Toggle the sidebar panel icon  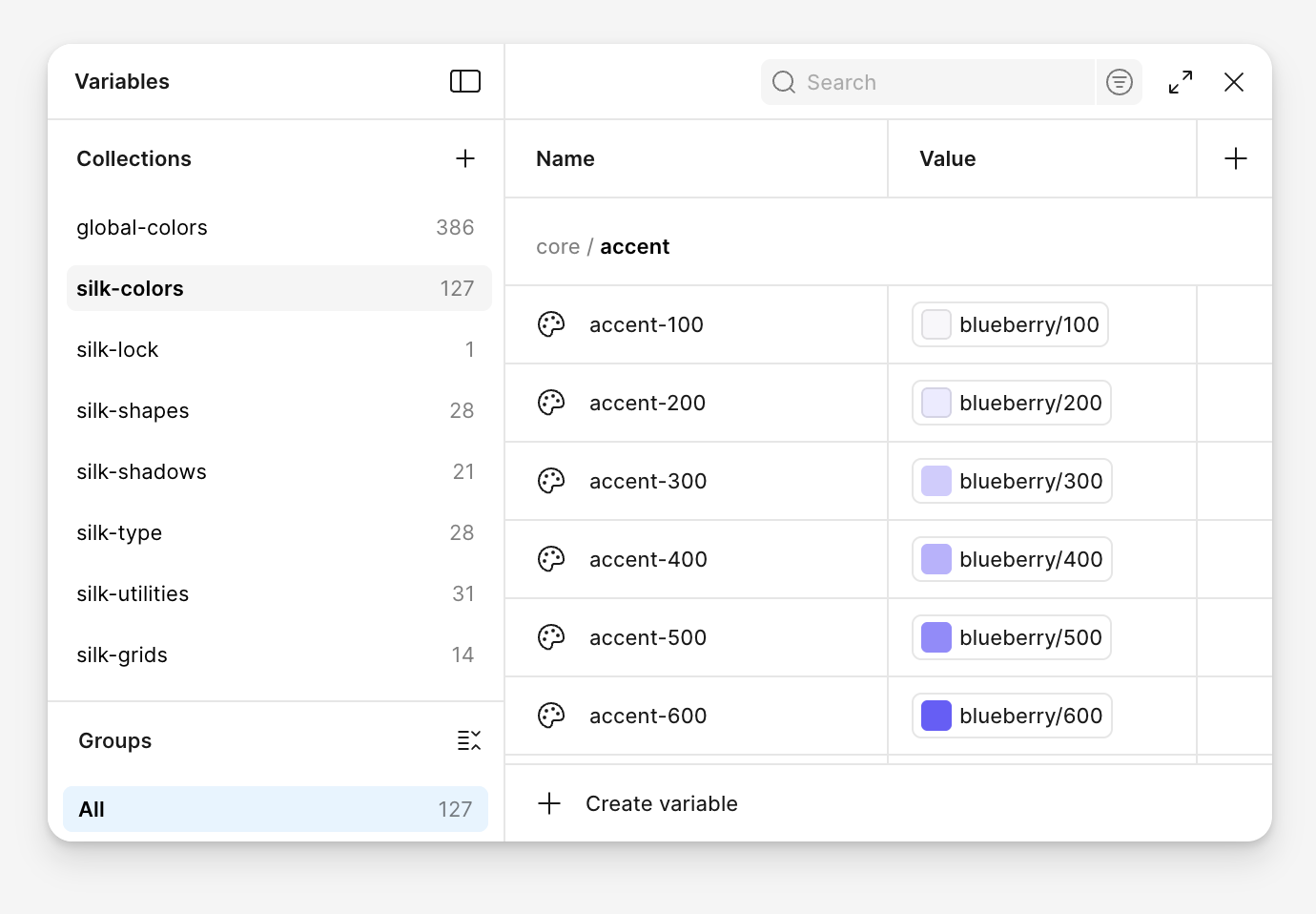464,82
